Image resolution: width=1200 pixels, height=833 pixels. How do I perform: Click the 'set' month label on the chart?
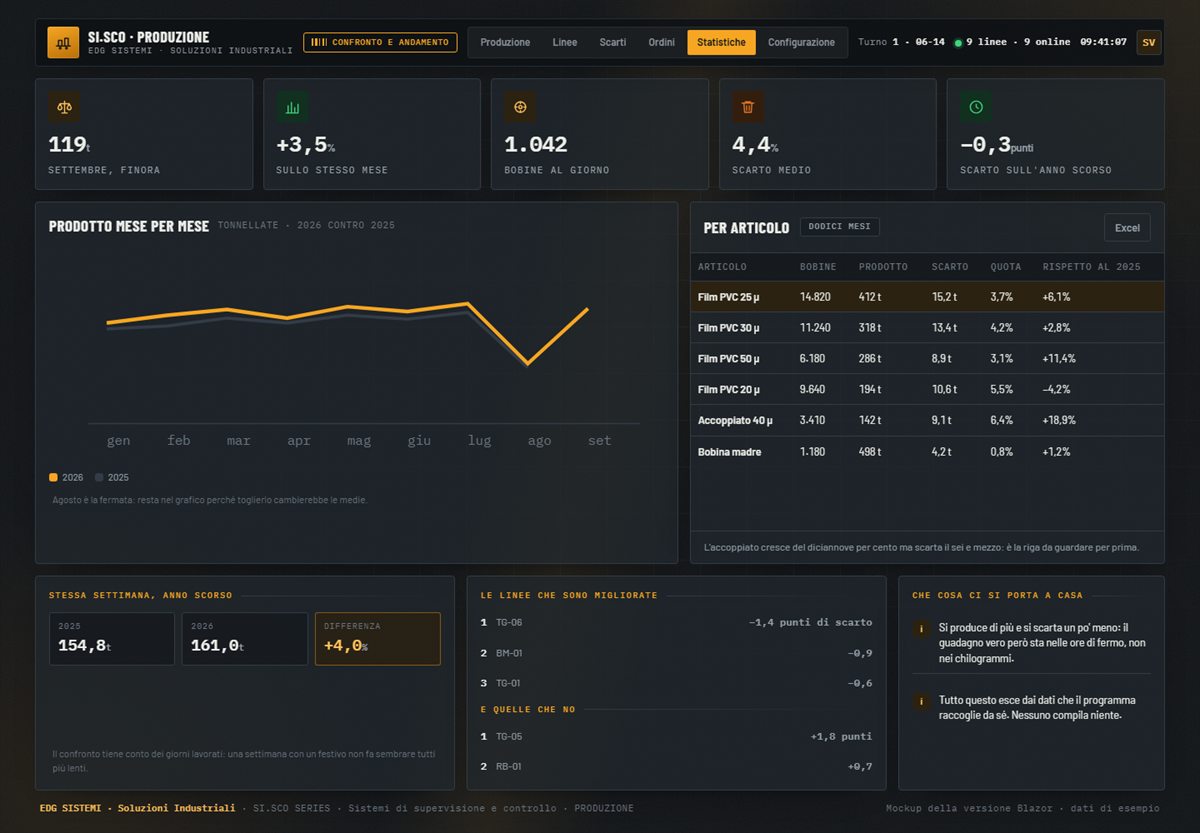[x=599, y=441]
